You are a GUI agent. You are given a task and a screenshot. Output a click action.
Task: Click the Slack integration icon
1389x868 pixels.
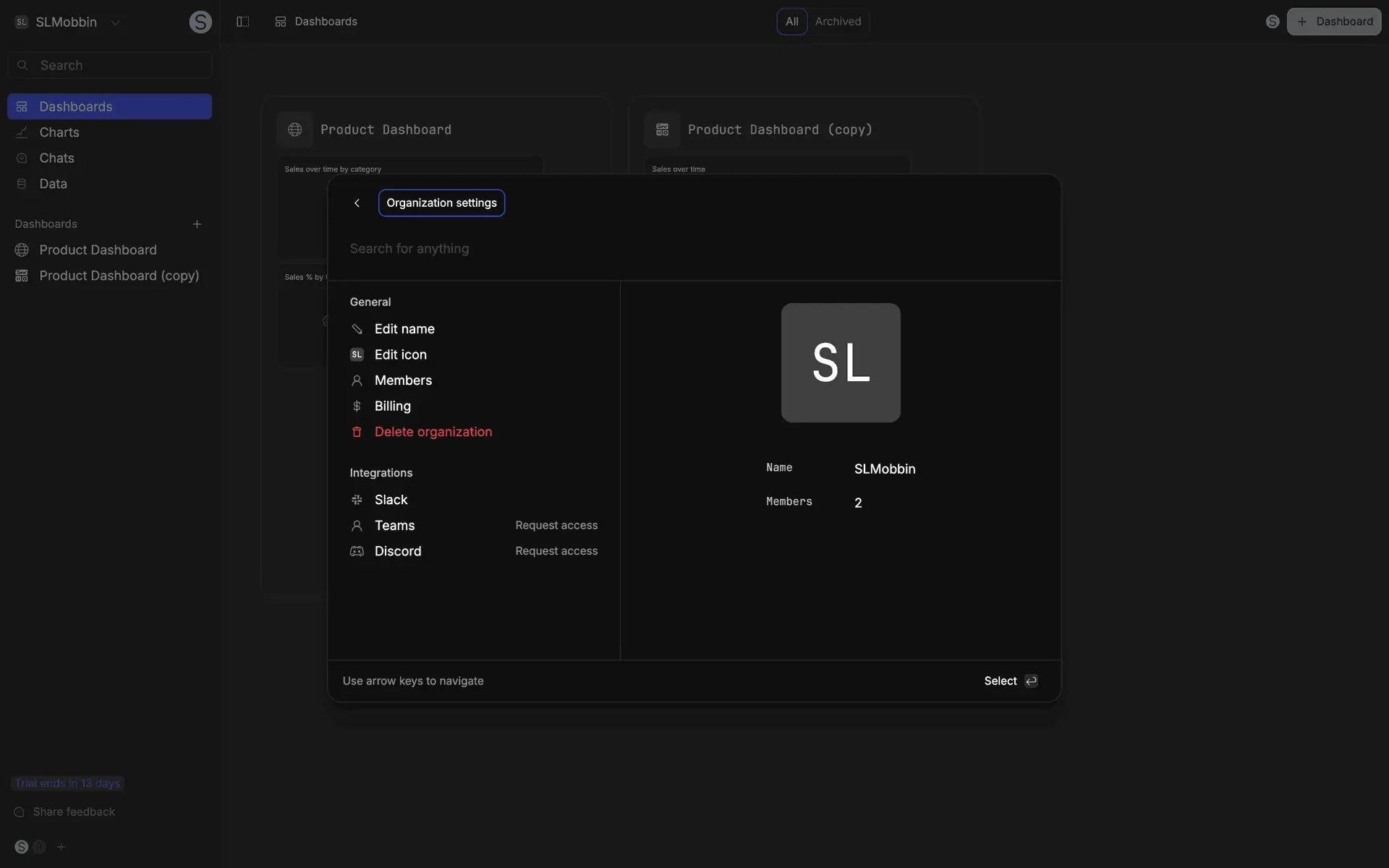(x=357, y=500)
